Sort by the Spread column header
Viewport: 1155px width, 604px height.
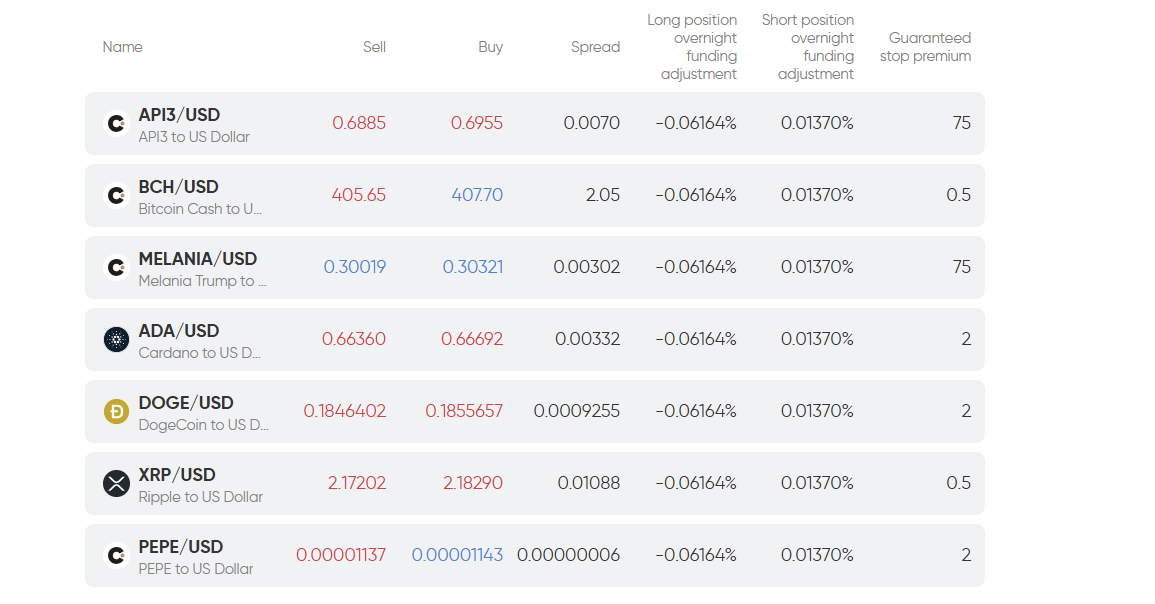(x=595, y=47)
